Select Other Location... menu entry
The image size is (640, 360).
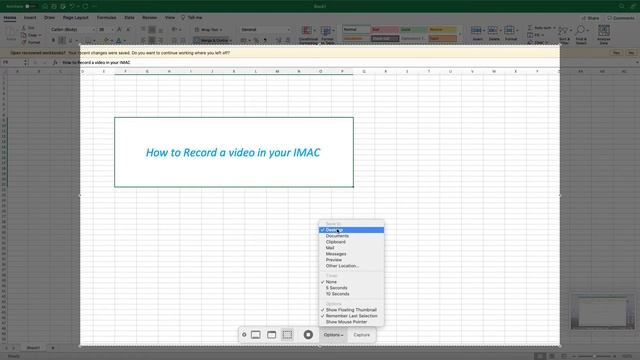coord(351,266)
